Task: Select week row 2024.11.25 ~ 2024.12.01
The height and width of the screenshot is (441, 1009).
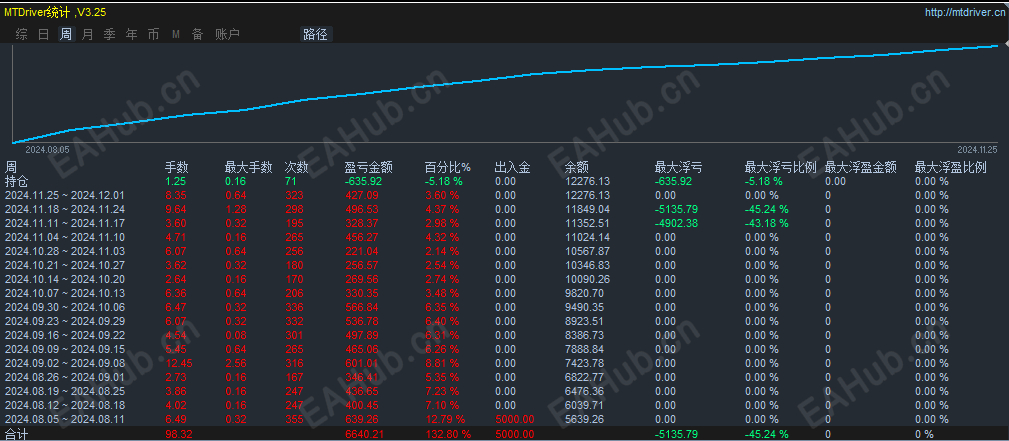Action: click(x=64, y=195)
